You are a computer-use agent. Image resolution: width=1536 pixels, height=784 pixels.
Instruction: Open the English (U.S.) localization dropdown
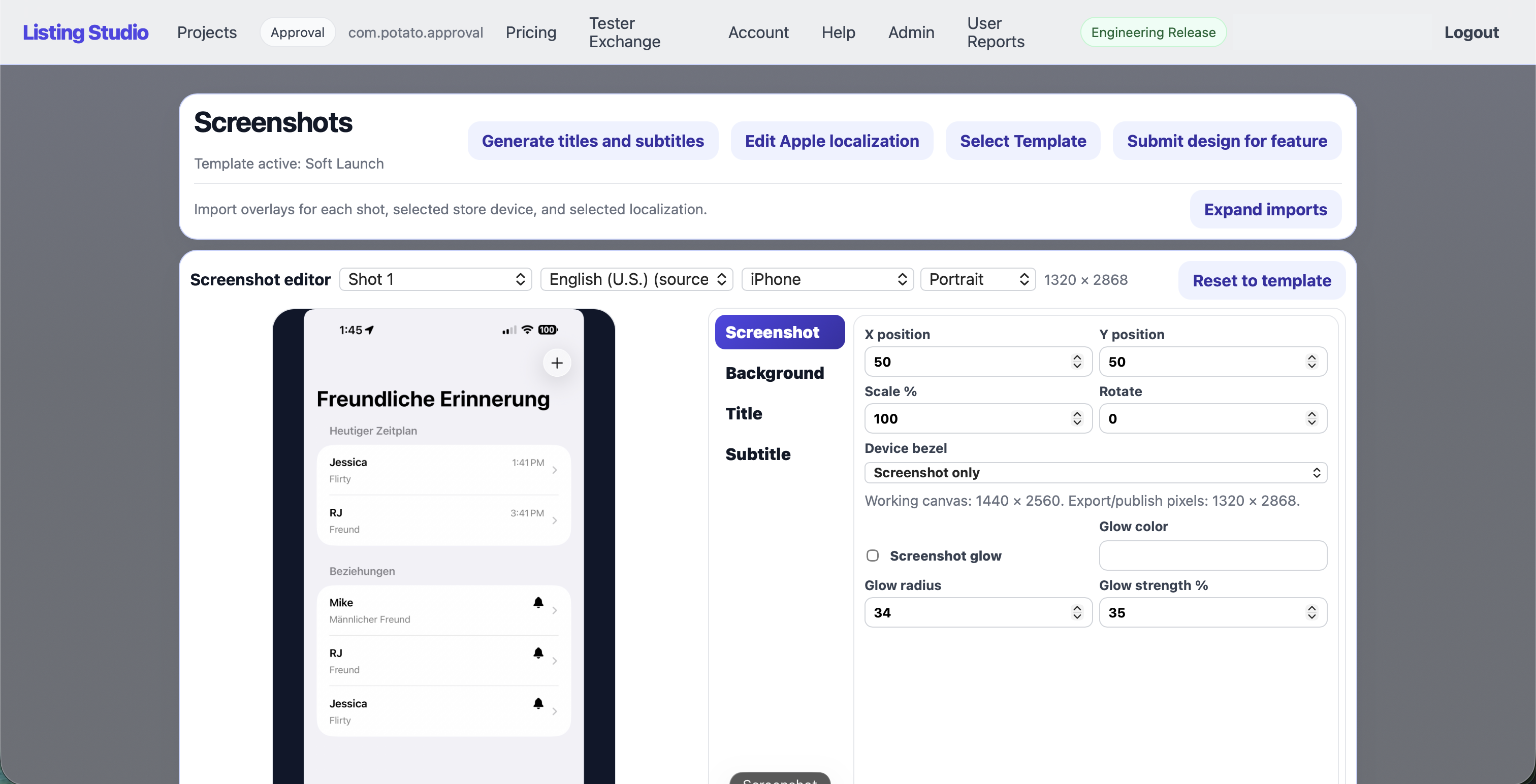click(x=636, y=279)
